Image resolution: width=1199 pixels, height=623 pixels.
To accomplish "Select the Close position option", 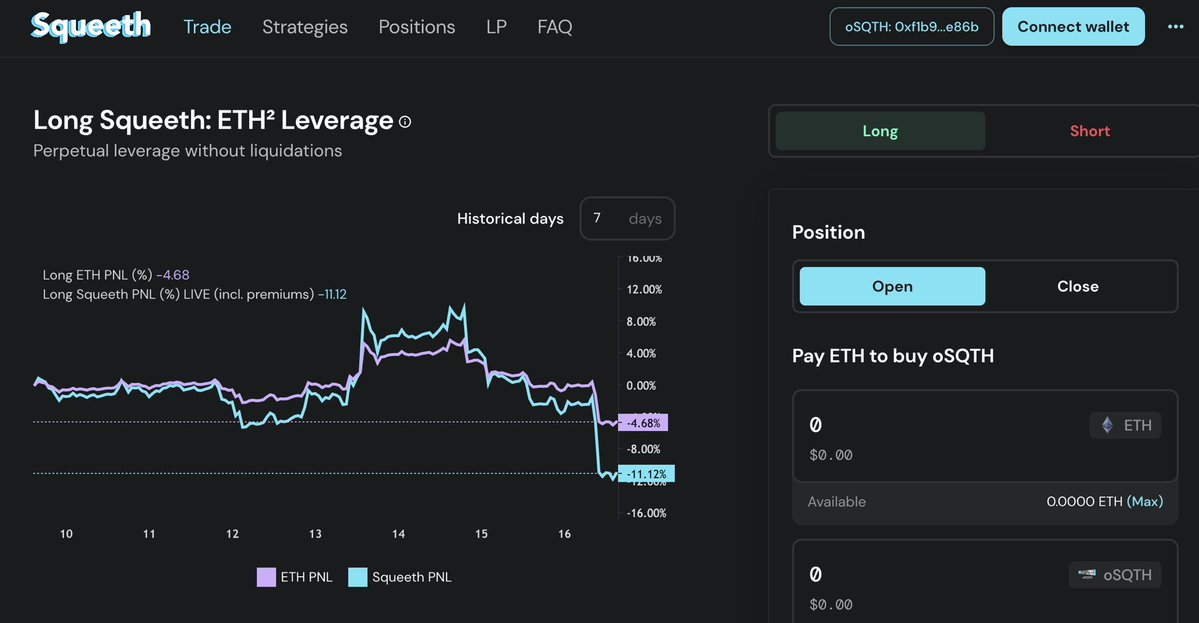I will 1077,286.
